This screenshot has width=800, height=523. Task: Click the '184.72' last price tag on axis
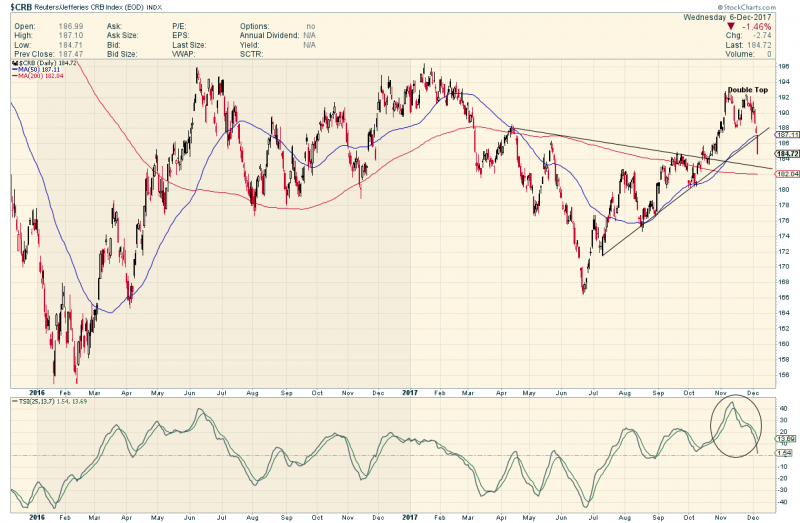tap(788, 154)
